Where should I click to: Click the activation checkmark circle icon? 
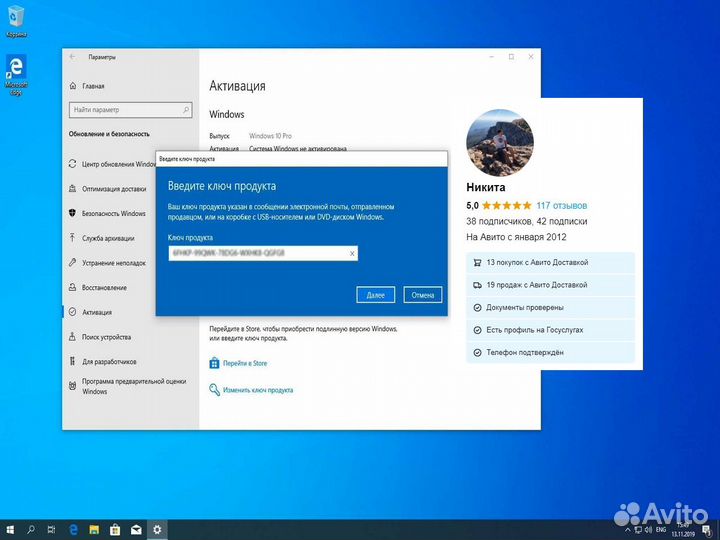tap(73, 312)
